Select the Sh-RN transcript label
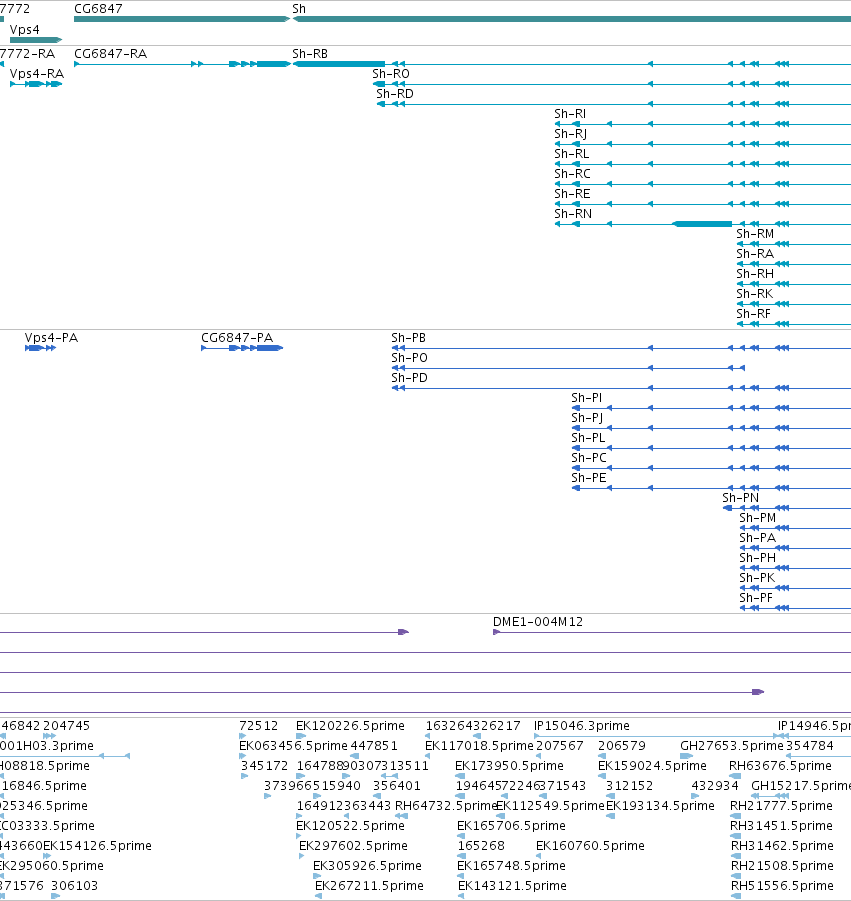The height and width of the screenshot is (901, 851). pos(573,214)
